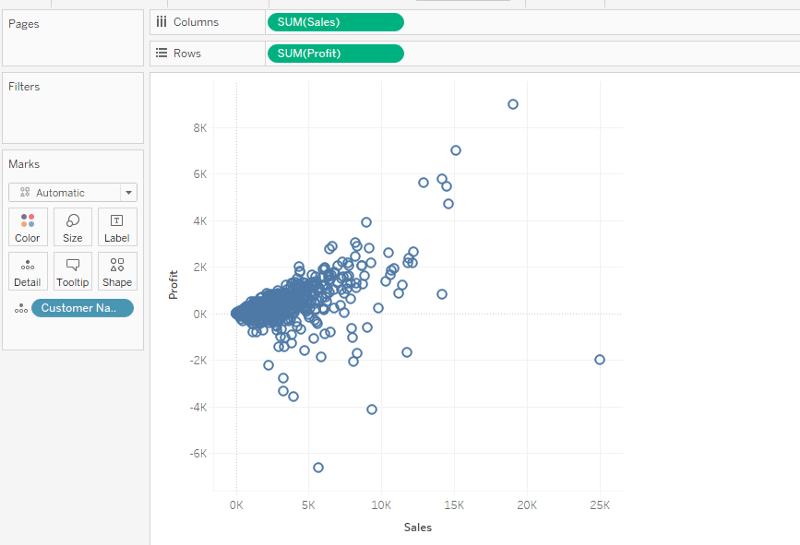800x545 pixels.
Task: Select the Sales axis title
Action: [418, 527]
